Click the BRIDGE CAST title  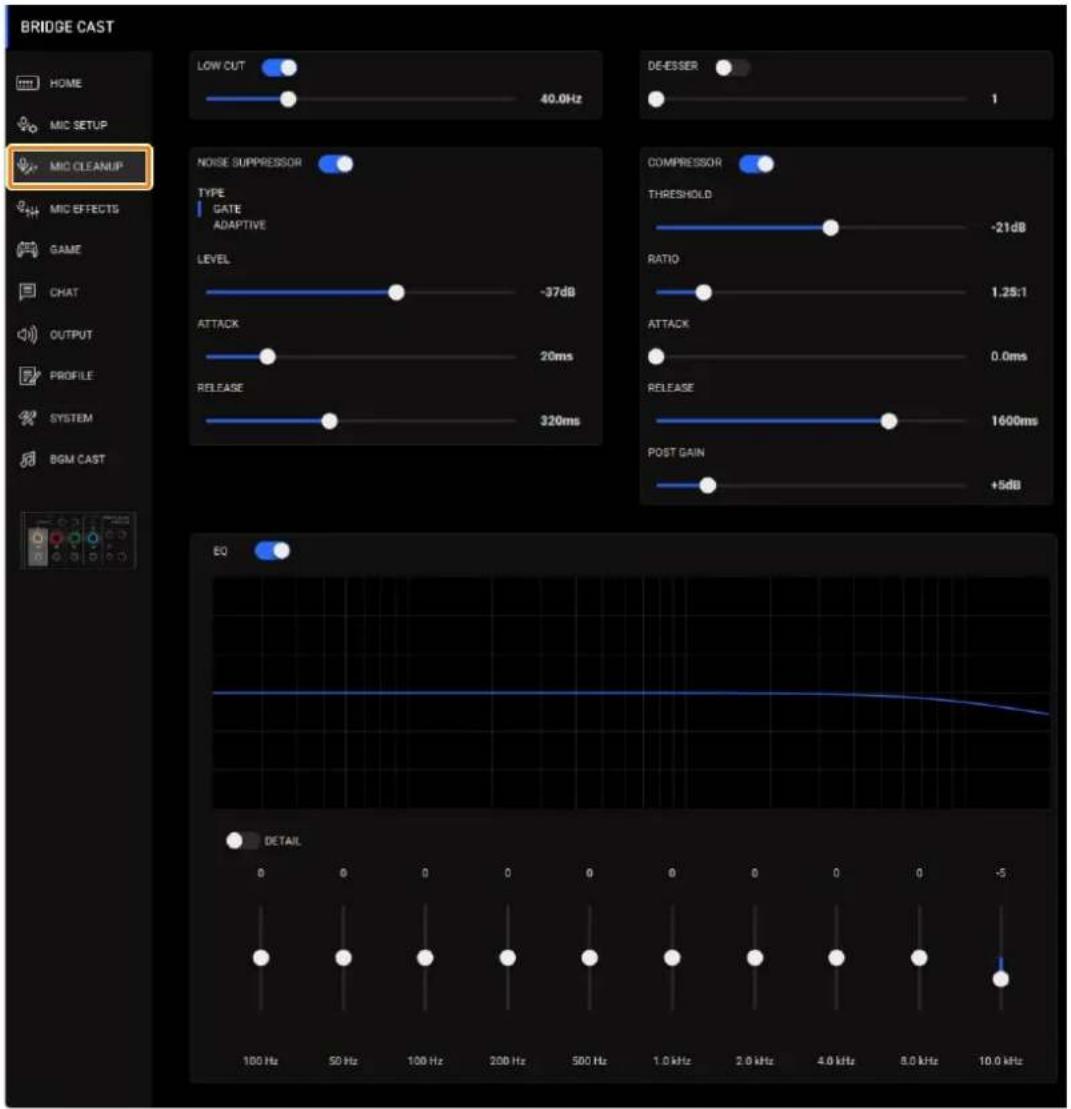point(67,27)
